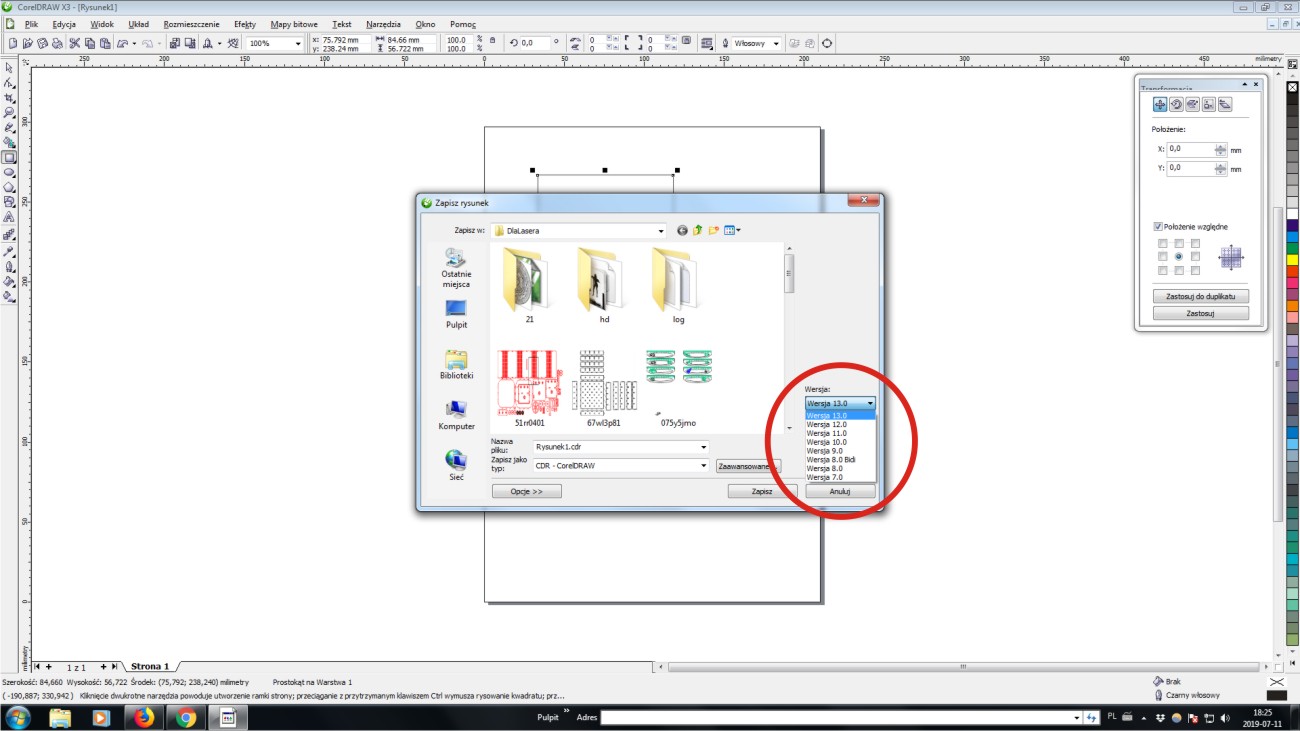Click the Cut scissors toolbar icon
The width and height of the screenshot is (1300, 731).
(x=74, y=43)
